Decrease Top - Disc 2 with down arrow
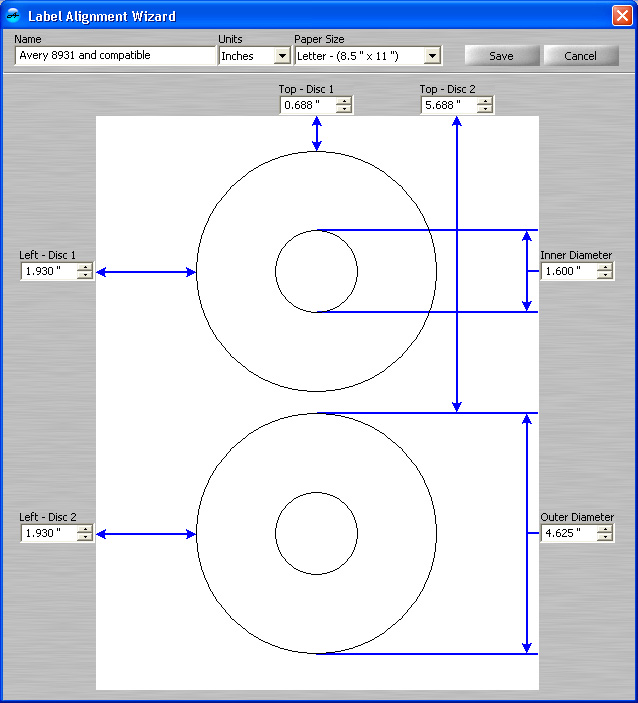638x703 pixels. [485, 109]
